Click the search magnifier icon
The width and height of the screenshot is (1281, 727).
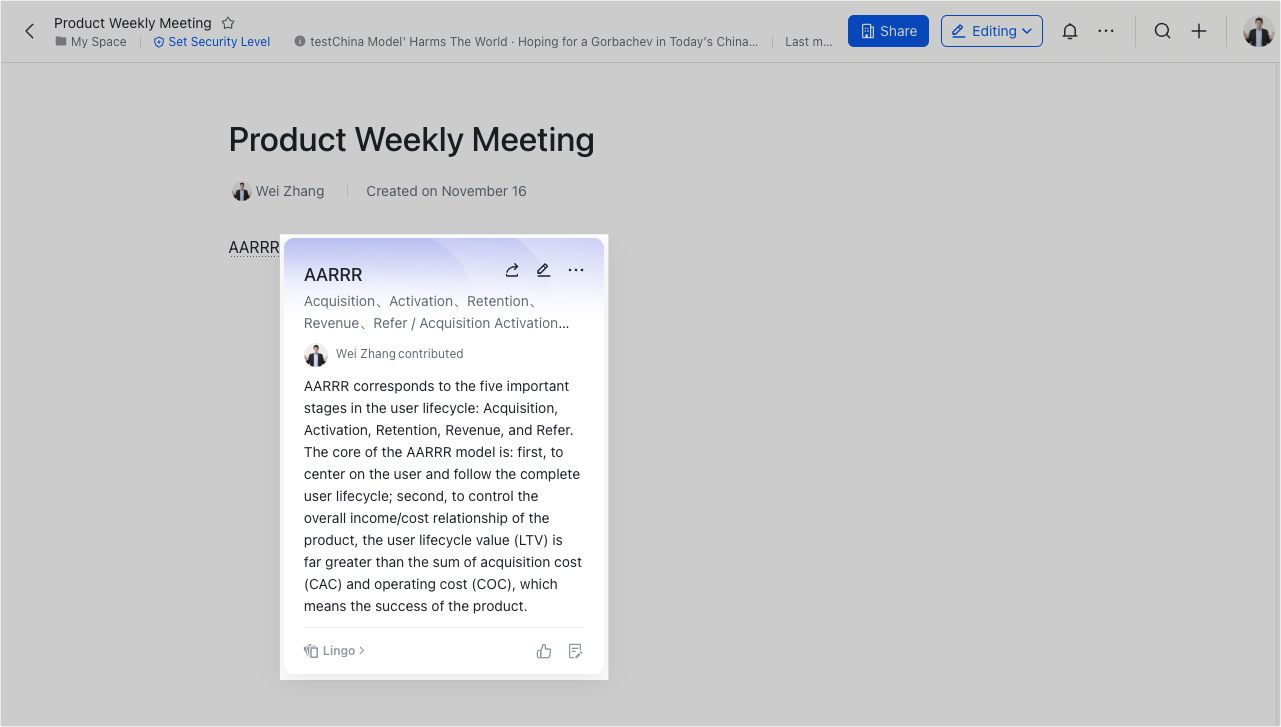coord(1162,31)
